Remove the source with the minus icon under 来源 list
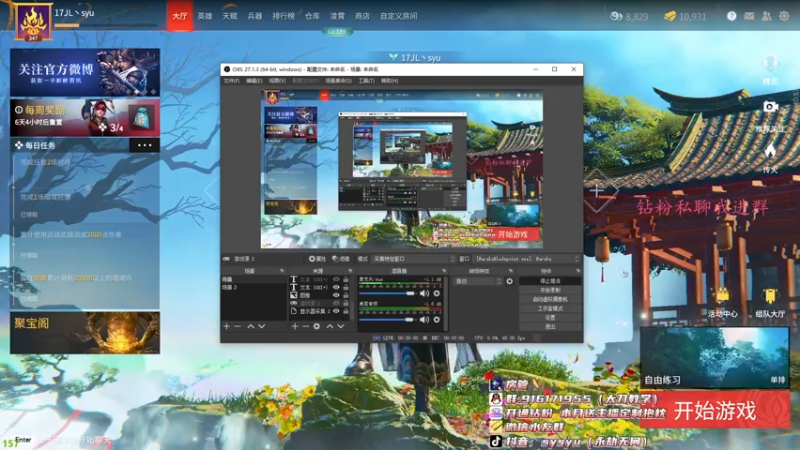Viewport: 800px width, 450px height. (x=306, y=326)
